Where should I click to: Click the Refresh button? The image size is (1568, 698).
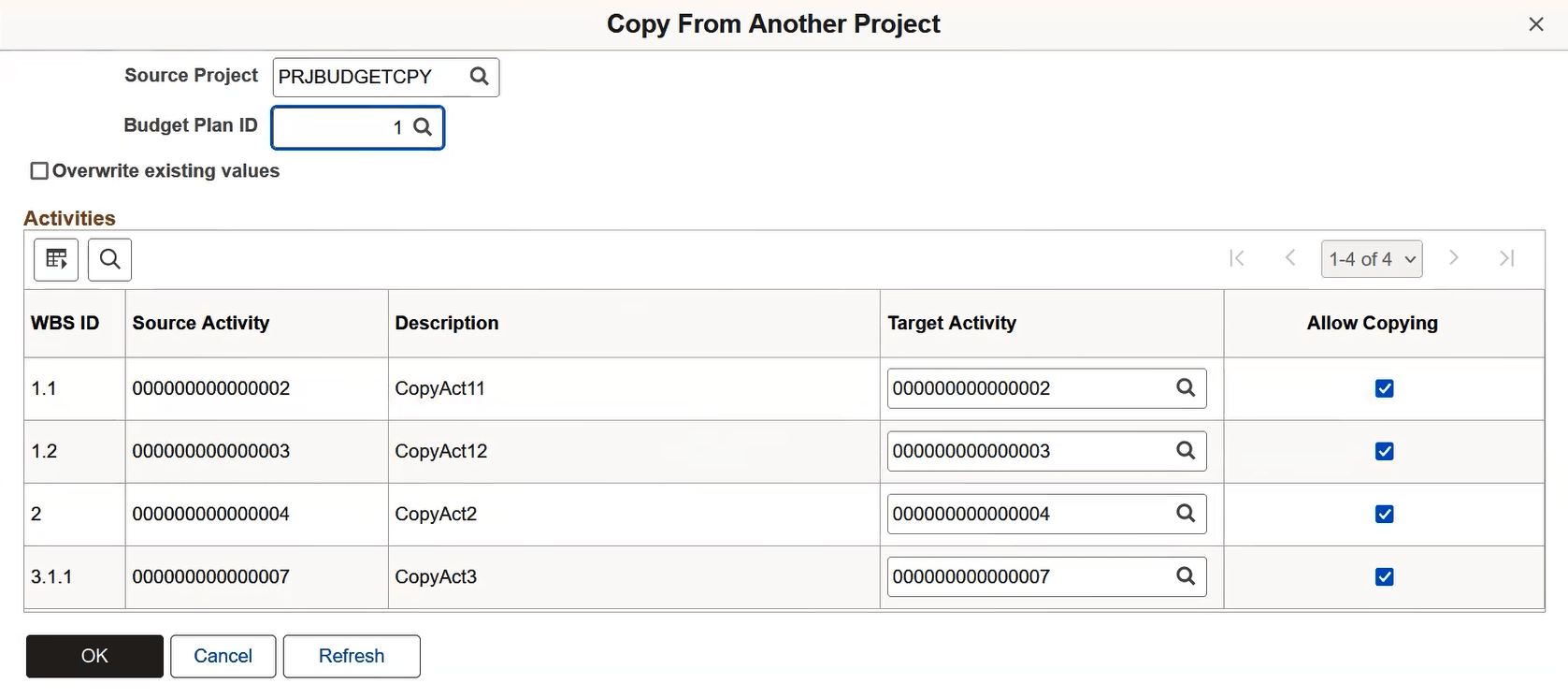352,656
